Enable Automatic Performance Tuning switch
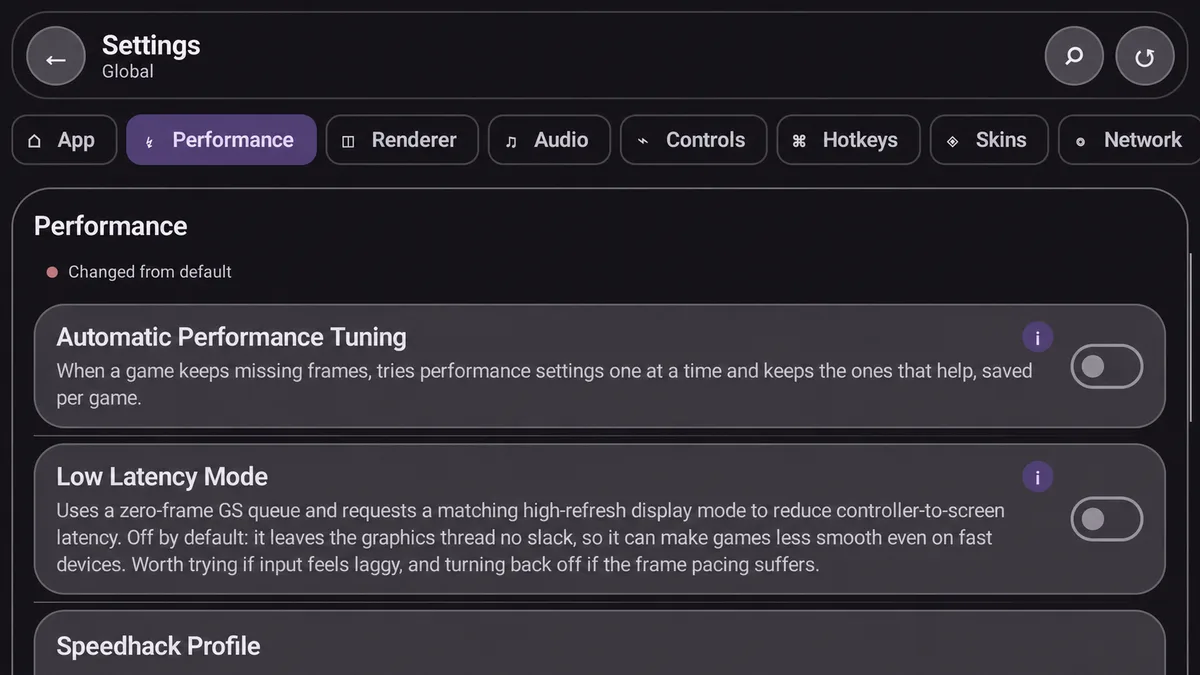The height and width of the screenshot is (675, 1200). (x=1106, y=366)
